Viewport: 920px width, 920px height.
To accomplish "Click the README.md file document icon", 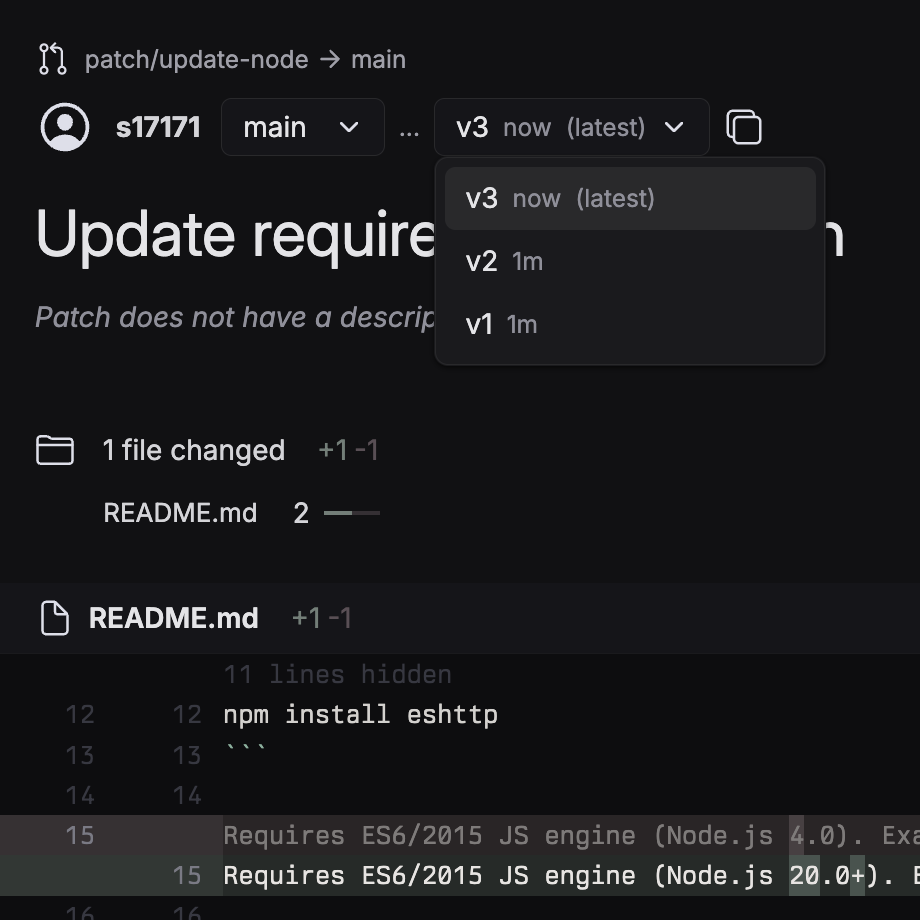I will (x=55, y=618).
